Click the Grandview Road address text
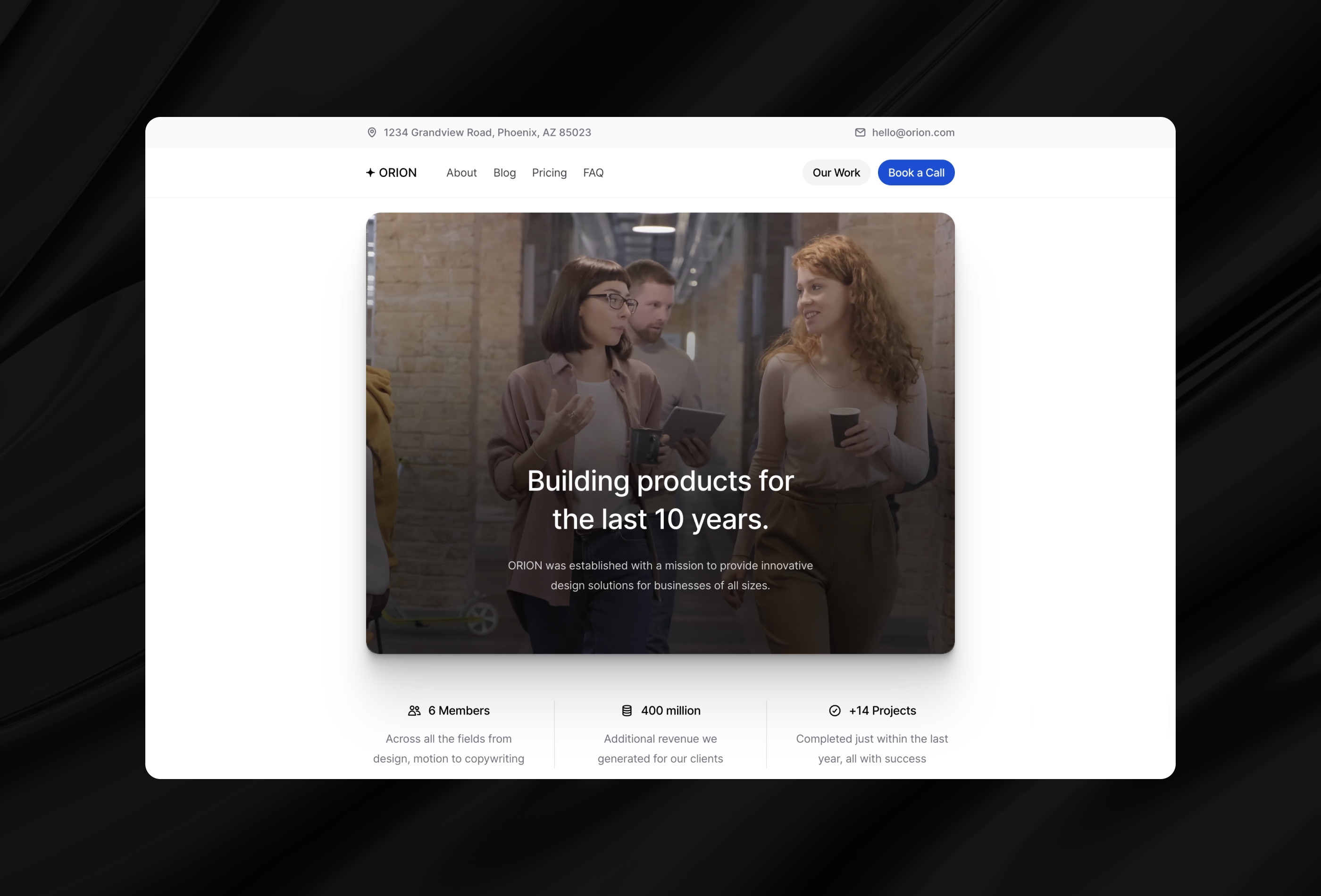 487,133
